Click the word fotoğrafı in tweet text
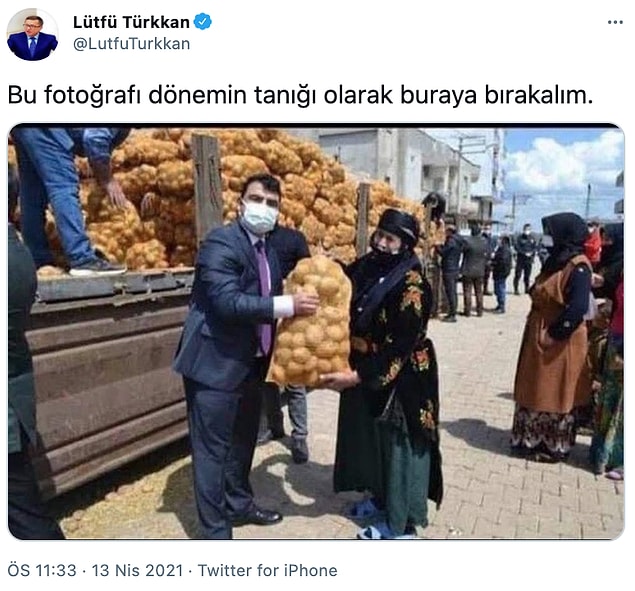The image size is (635, 591). (92, 96)
